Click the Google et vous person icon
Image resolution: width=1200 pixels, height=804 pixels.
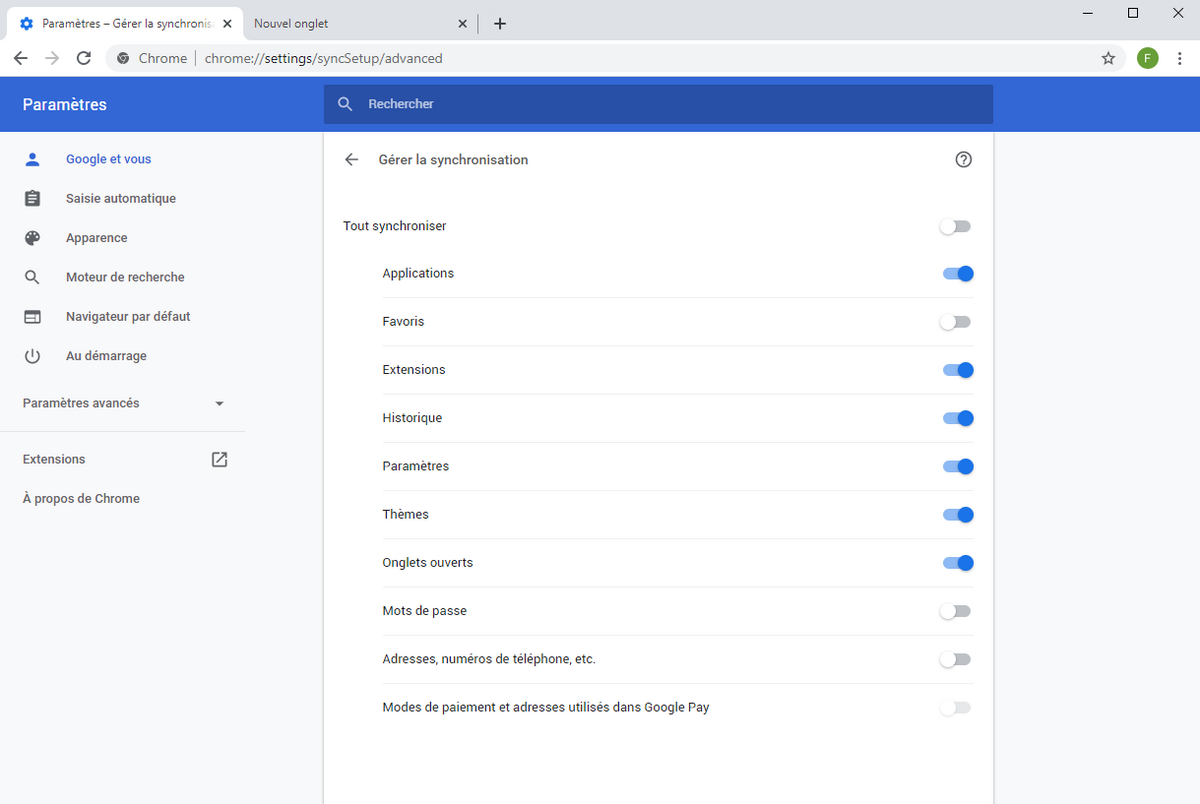33,159
